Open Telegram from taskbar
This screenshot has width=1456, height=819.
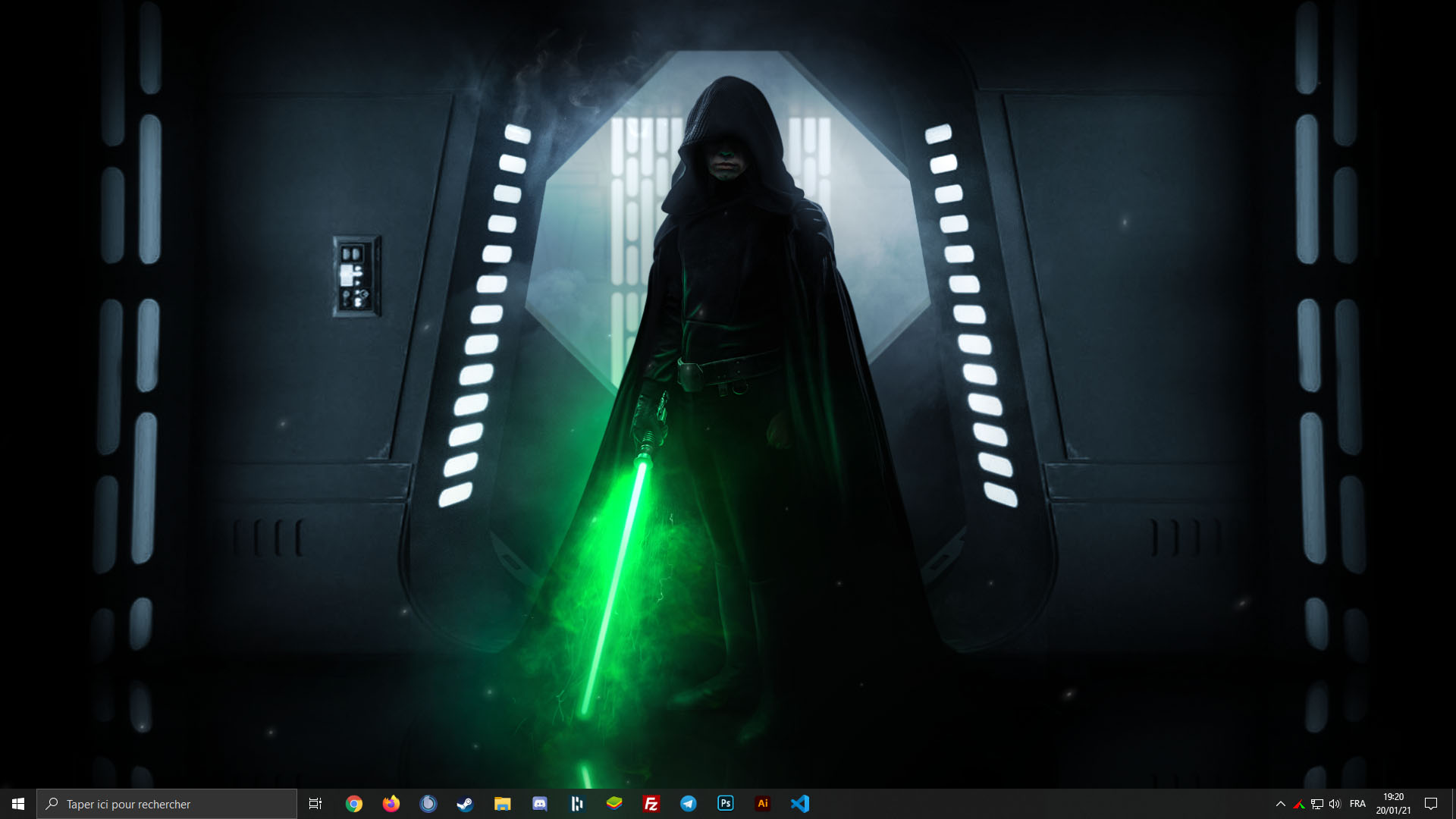pos(689,804)
